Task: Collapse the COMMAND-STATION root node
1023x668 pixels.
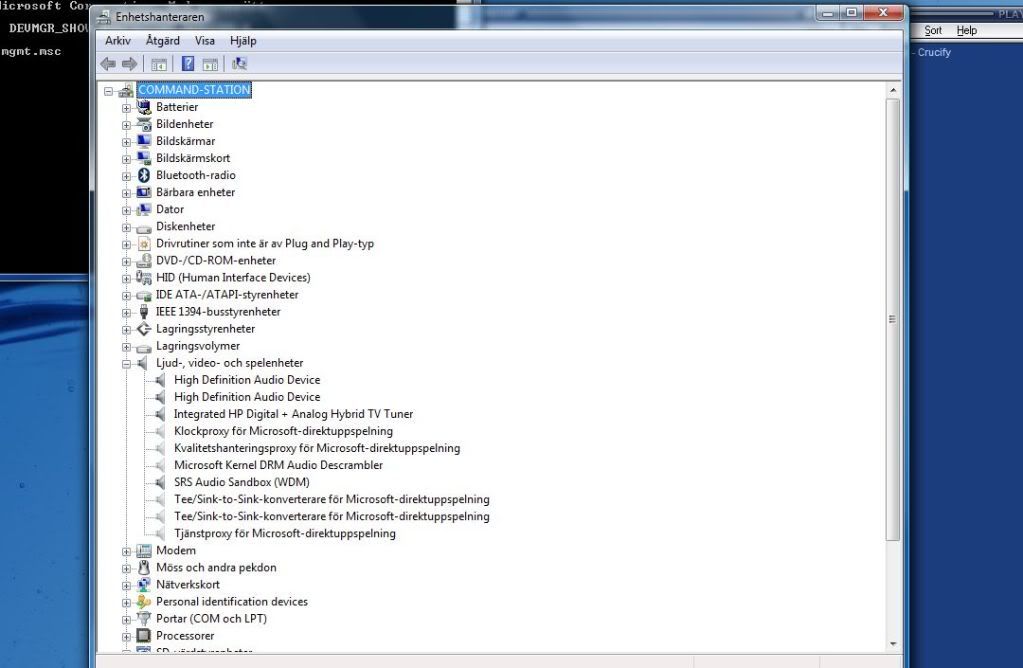Action: [108, 91]
